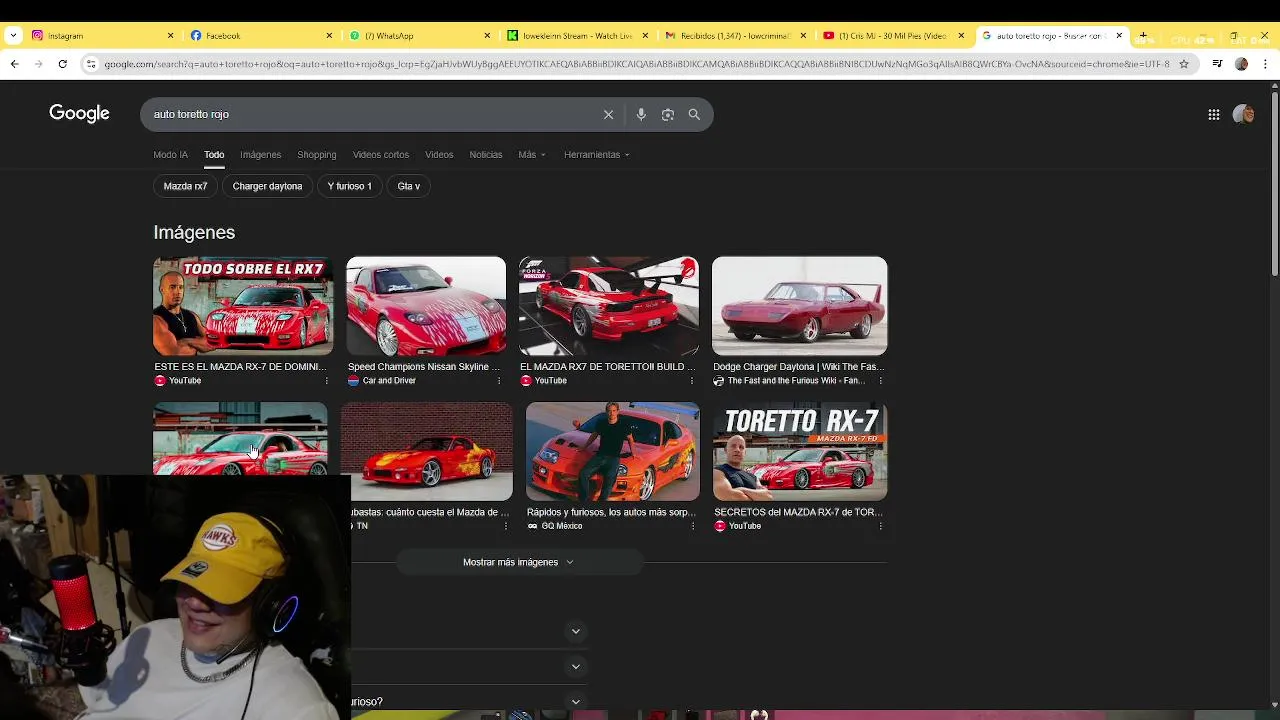Select the Mazda rx7 chip

point(185,186)
